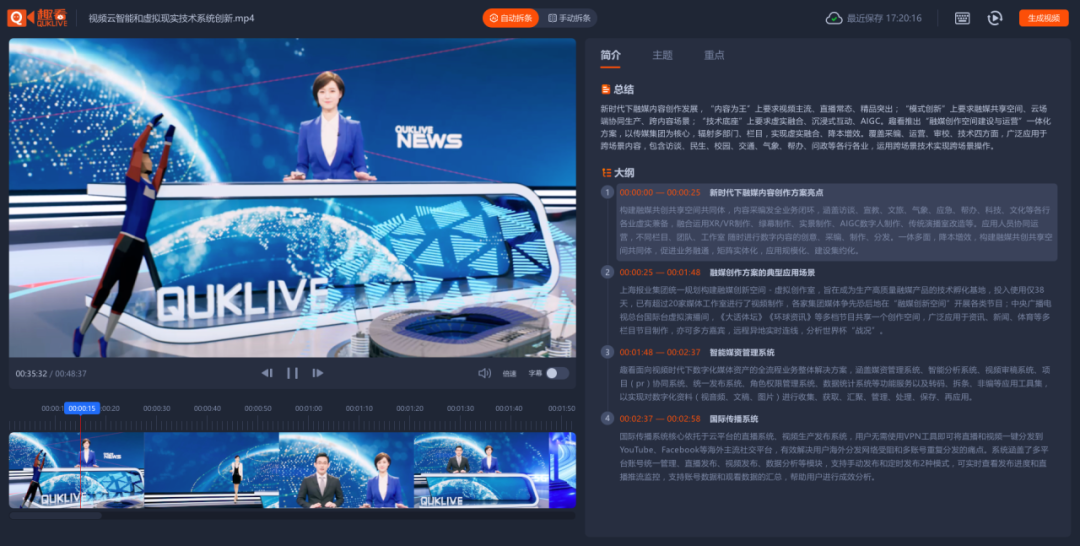This screenshot has width=1080, height=546.
Task: Select thumbnail with male and female anchors close-up
Action: point(346,470)
